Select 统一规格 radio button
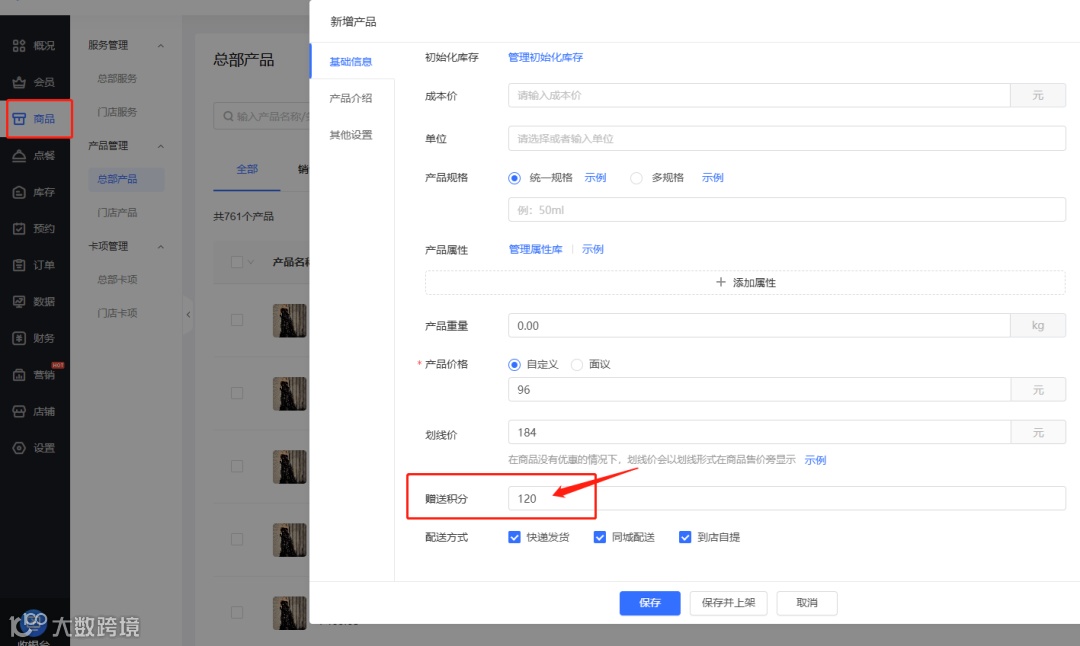Viewport: 1080px width, 646px height. [514, 178]
